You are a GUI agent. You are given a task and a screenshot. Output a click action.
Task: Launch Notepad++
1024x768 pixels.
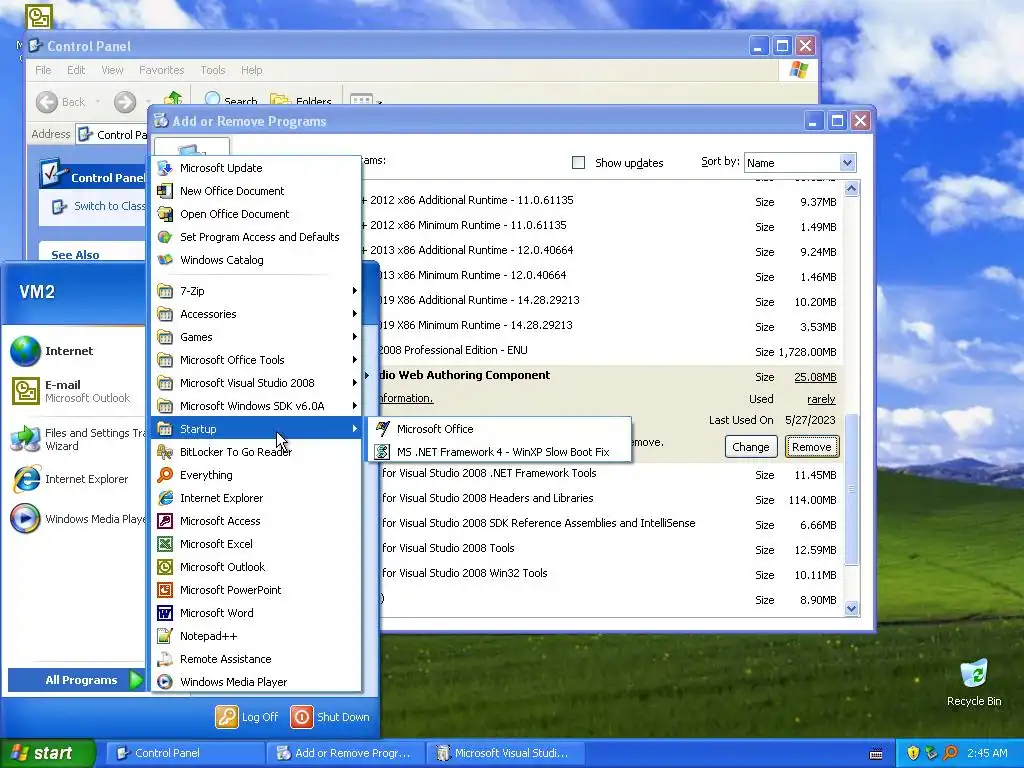[x=256, y=635]
